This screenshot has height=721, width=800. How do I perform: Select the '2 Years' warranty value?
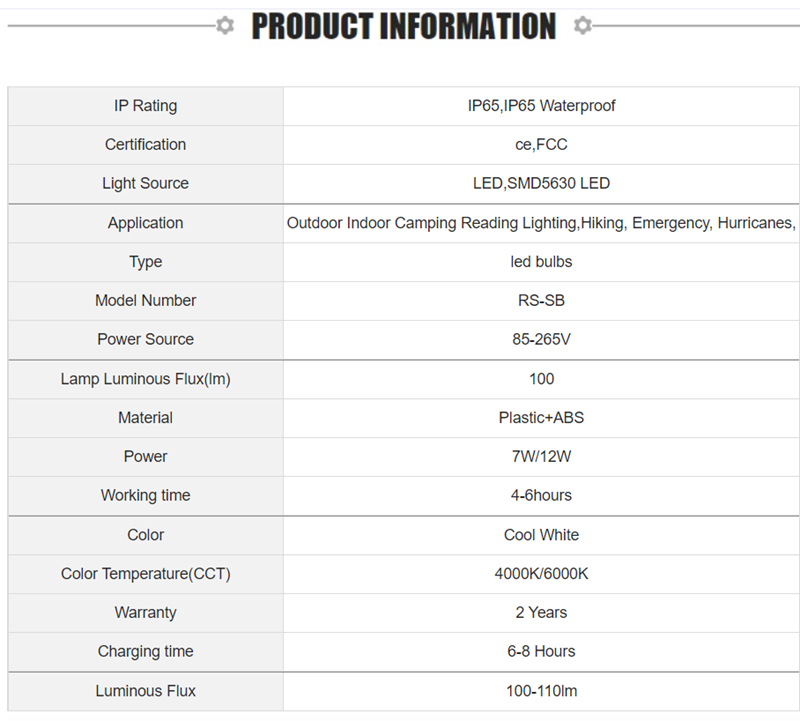pos(541,613)
